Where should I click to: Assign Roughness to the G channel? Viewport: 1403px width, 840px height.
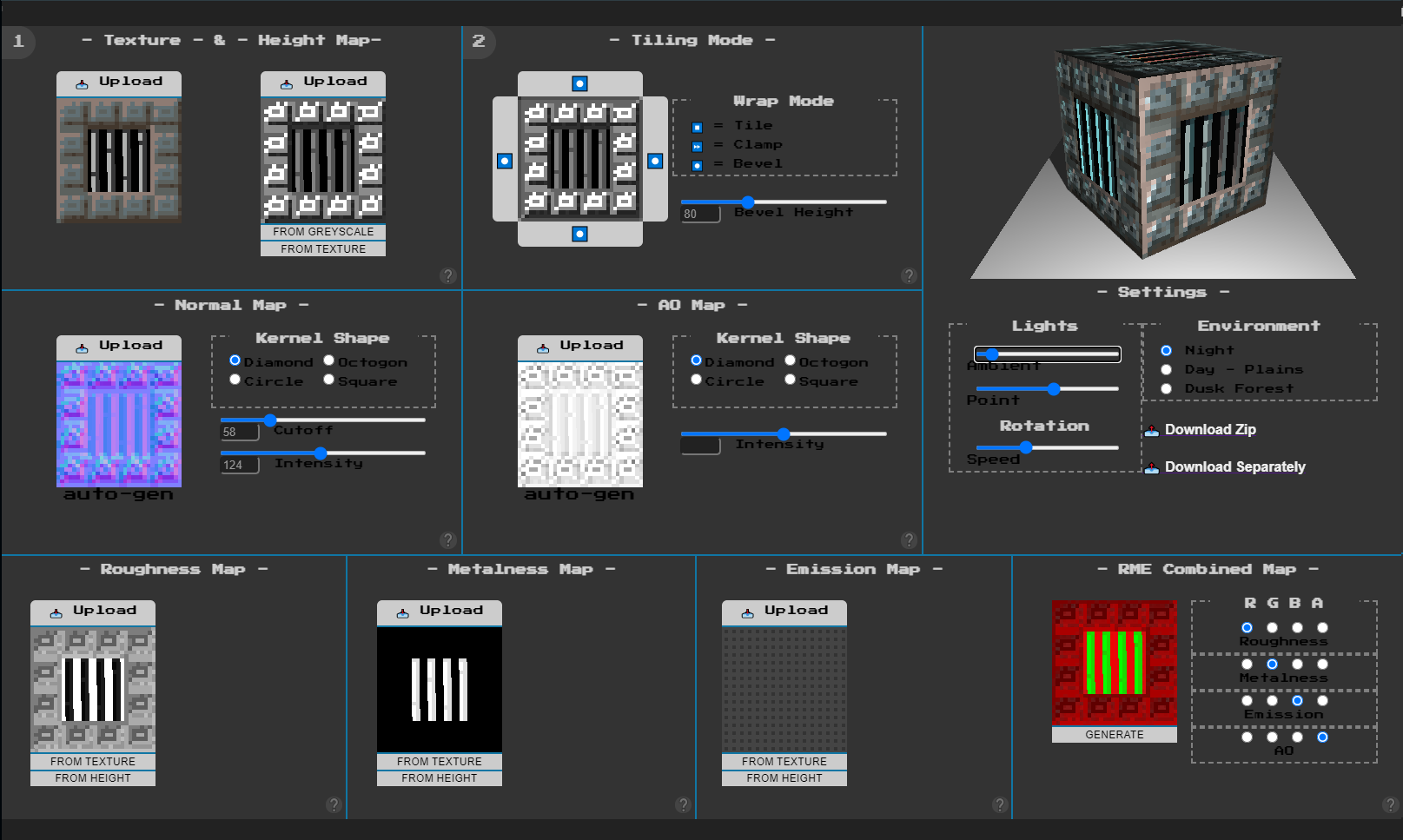point(1272,627)
